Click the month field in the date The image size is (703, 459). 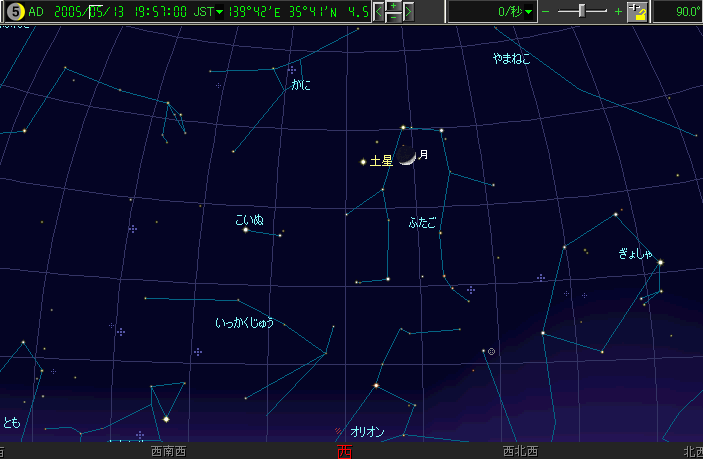(96, 12)
